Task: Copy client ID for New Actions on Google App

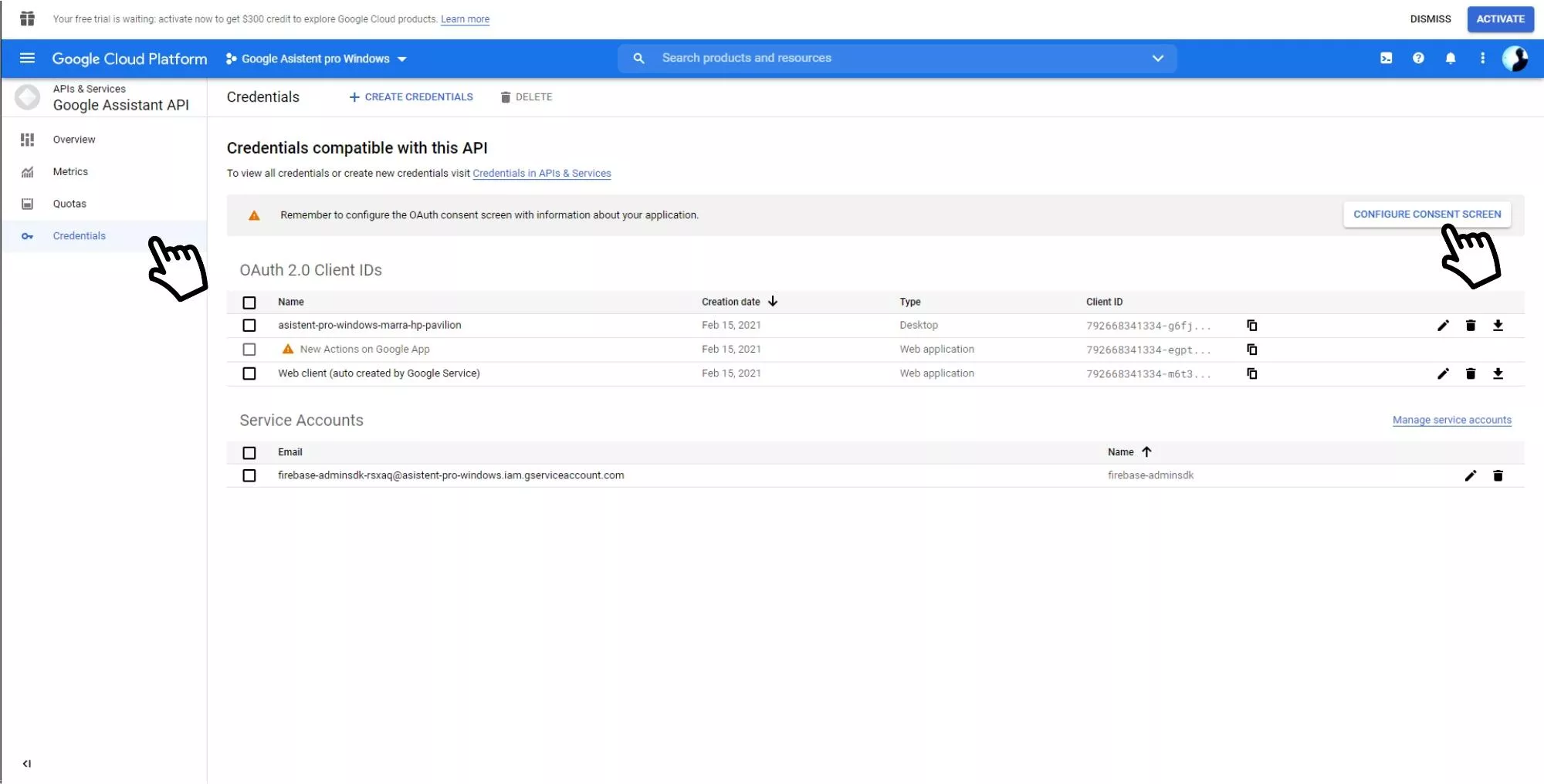Action: click(1252, 350)
